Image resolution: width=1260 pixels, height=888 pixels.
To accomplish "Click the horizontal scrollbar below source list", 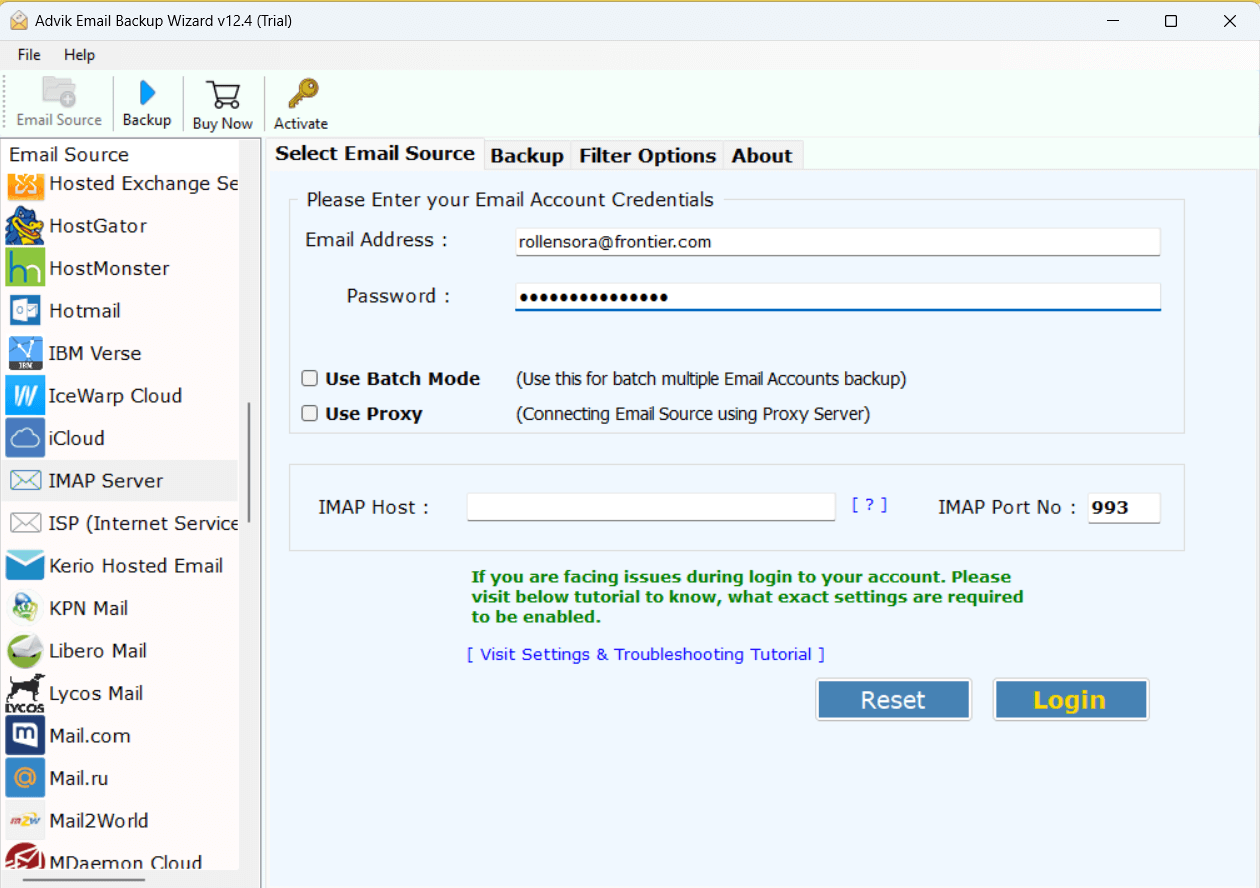I will tap(84, 881).
